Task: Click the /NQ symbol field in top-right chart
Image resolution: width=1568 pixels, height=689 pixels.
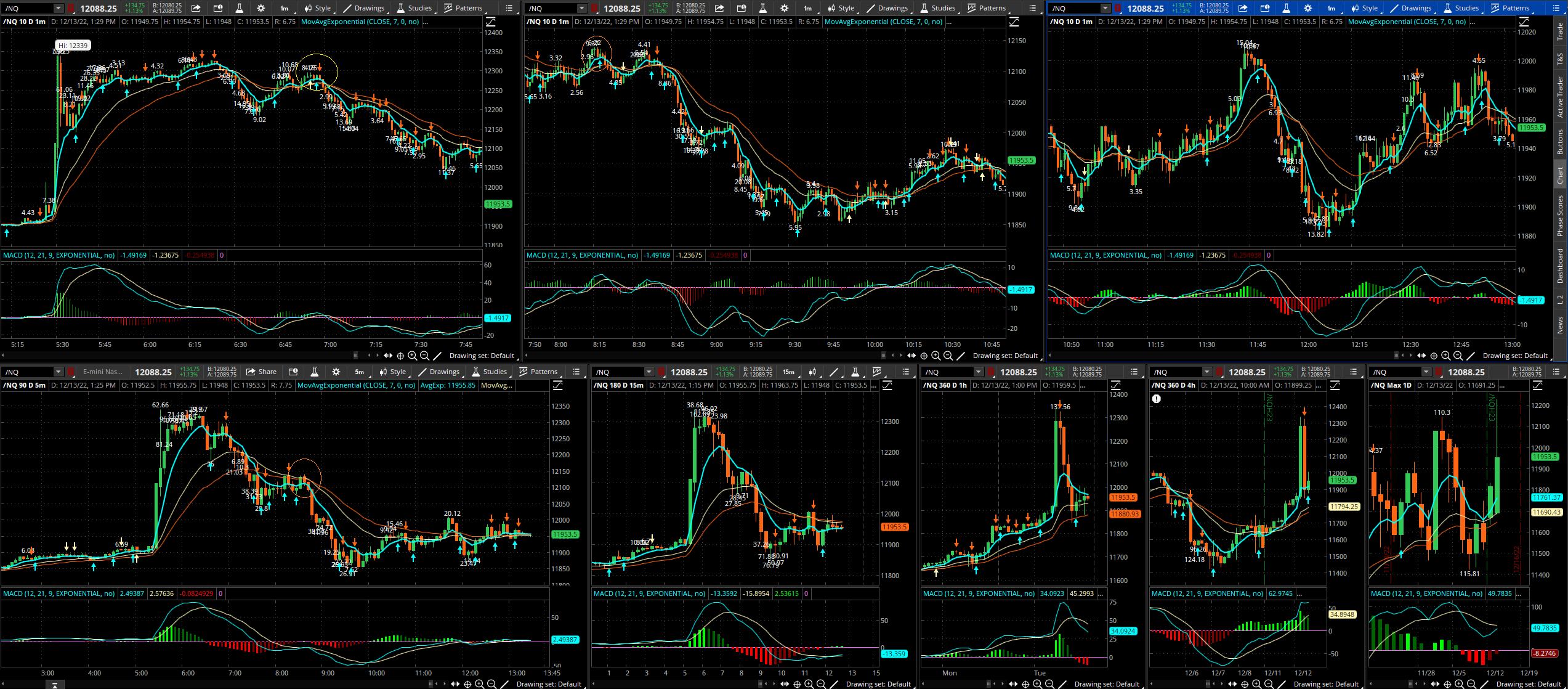Action: pos(1075,9)
